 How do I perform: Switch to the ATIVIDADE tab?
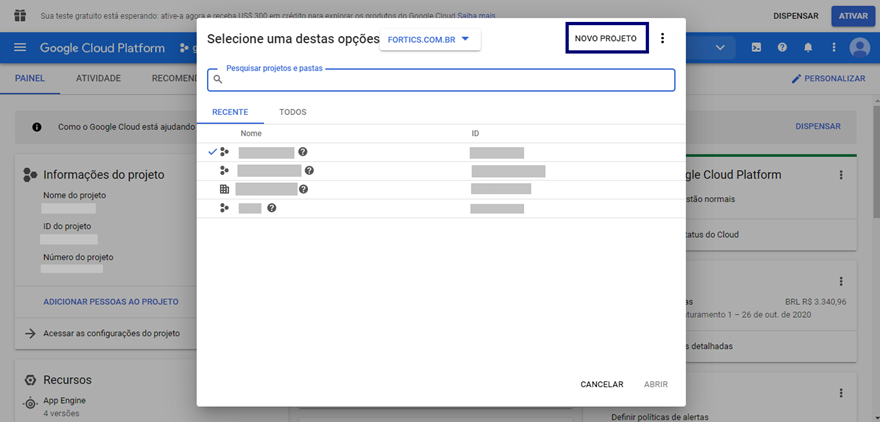point(98,79)
